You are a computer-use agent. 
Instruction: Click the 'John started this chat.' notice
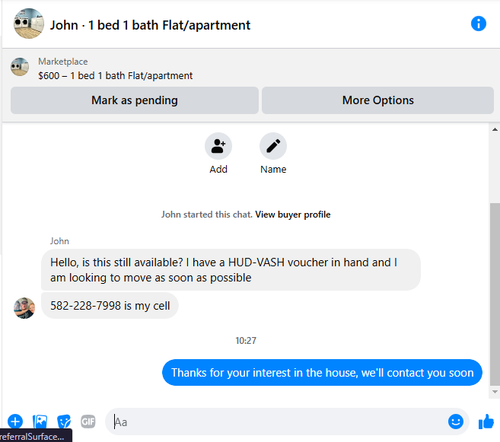pos(207,214)
